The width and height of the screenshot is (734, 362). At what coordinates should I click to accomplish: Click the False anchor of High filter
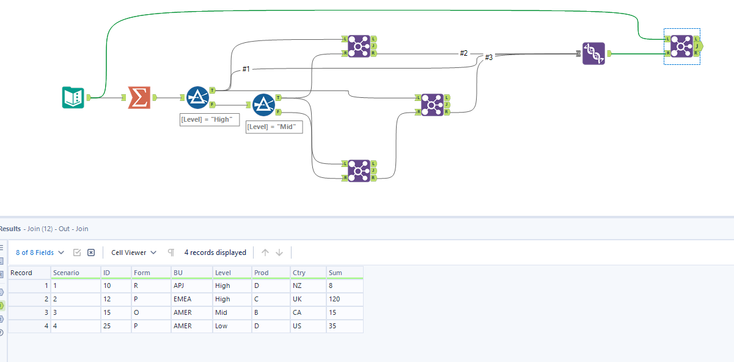click(x=212, y=104)
